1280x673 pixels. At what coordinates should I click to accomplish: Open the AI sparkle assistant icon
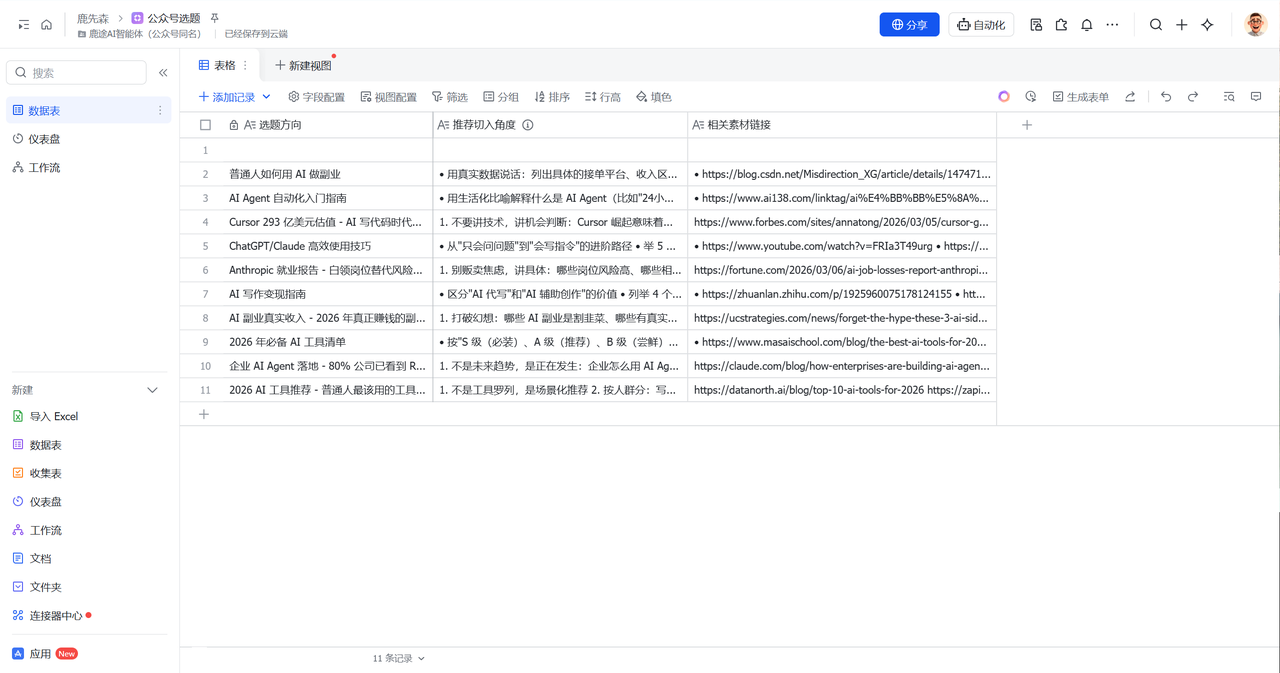(x=1207, y=25)
